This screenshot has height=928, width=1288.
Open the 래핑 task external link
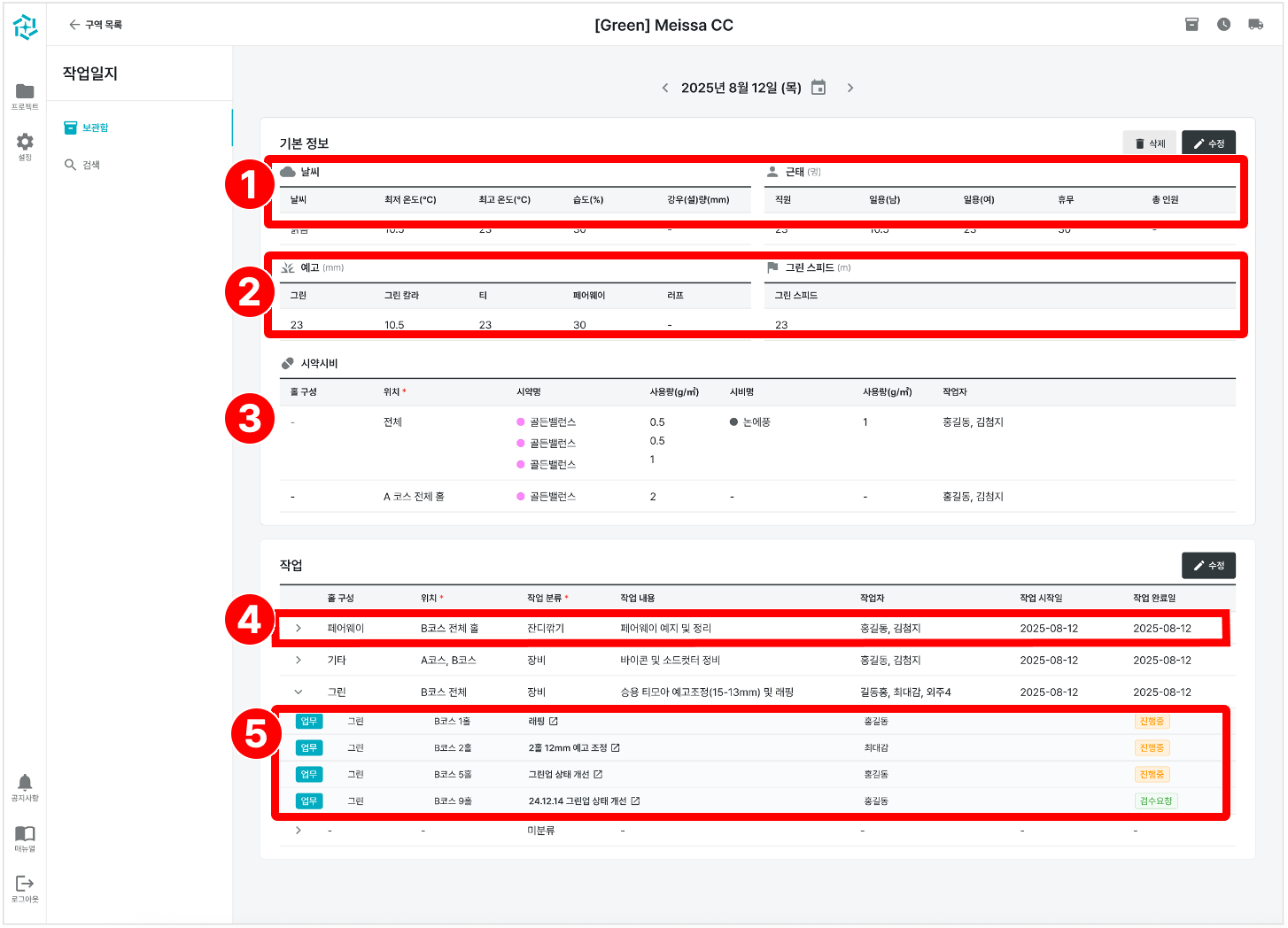point(554,722)
